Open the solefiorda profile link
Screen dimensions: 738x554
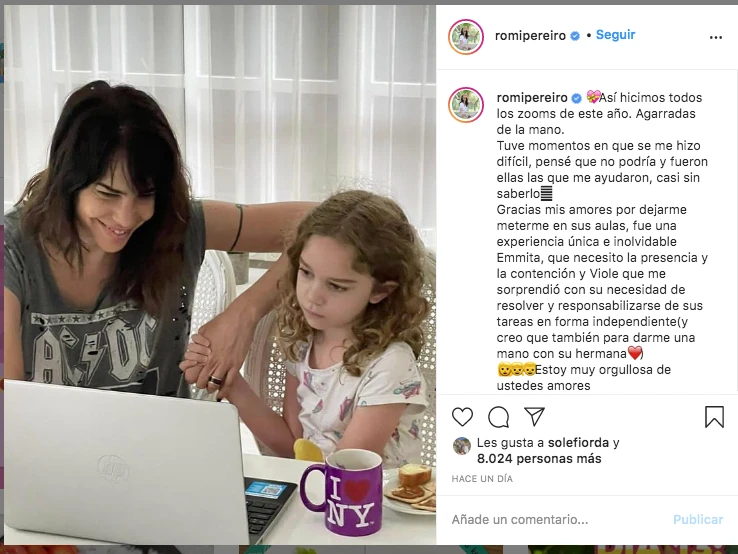click(x=578, y=442)
